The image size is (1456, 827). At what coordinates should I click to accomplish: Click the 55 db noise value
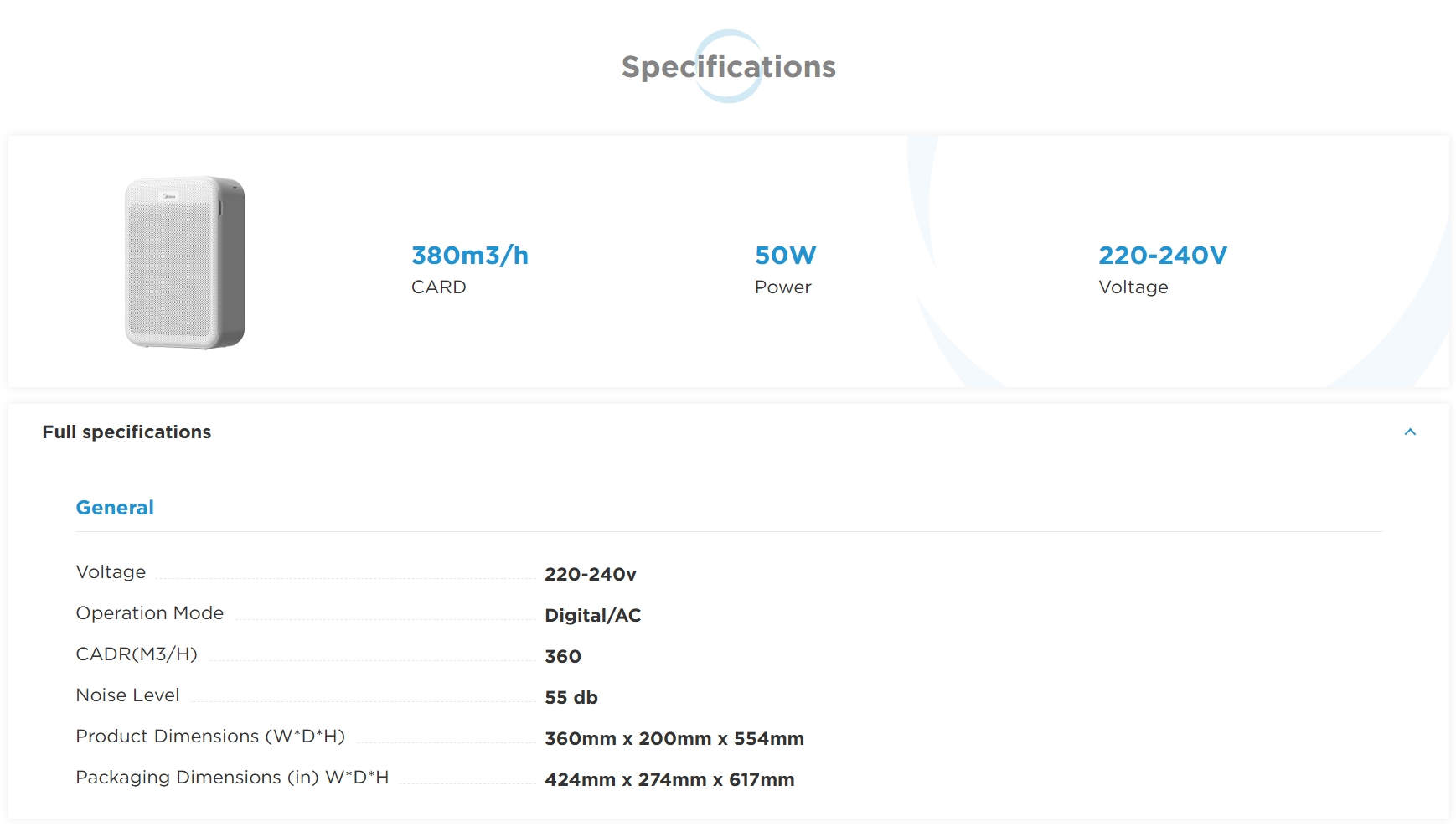(x=571, y=698)
